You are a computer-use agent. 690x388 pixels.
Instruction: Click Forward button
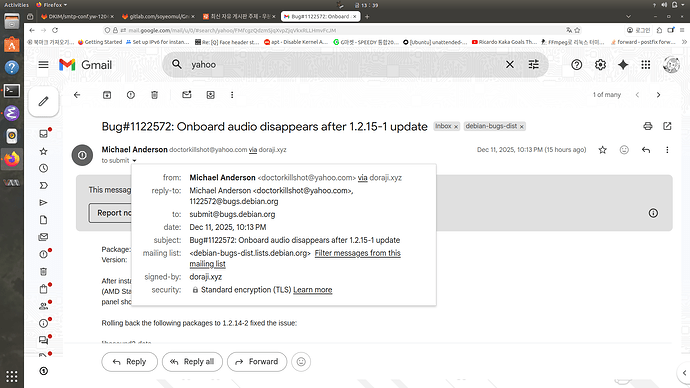[x=257, y=362]
